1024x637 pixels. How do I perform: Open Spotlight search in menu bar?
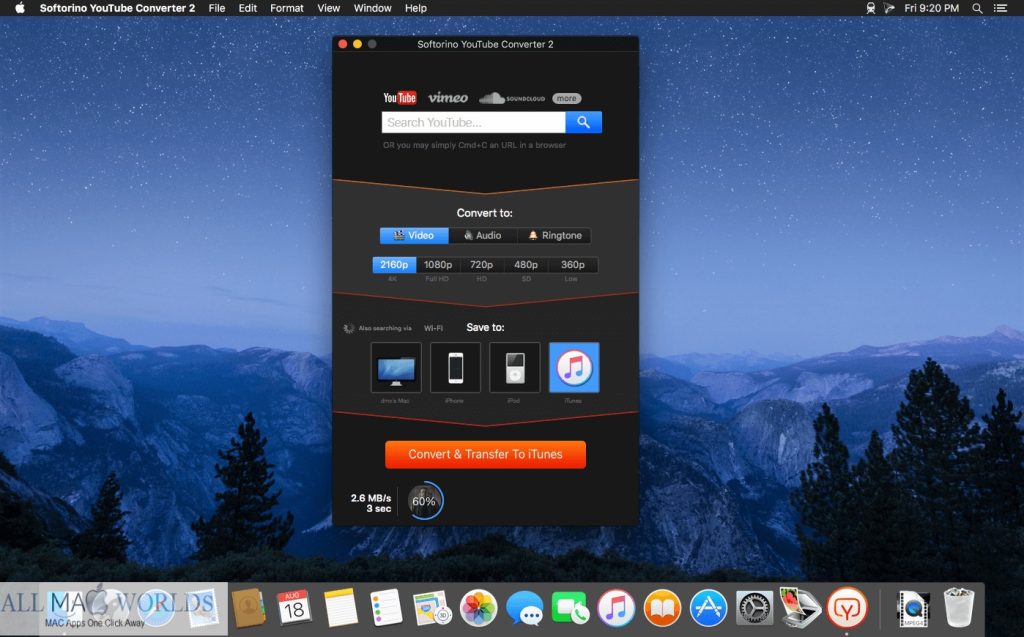977,8
